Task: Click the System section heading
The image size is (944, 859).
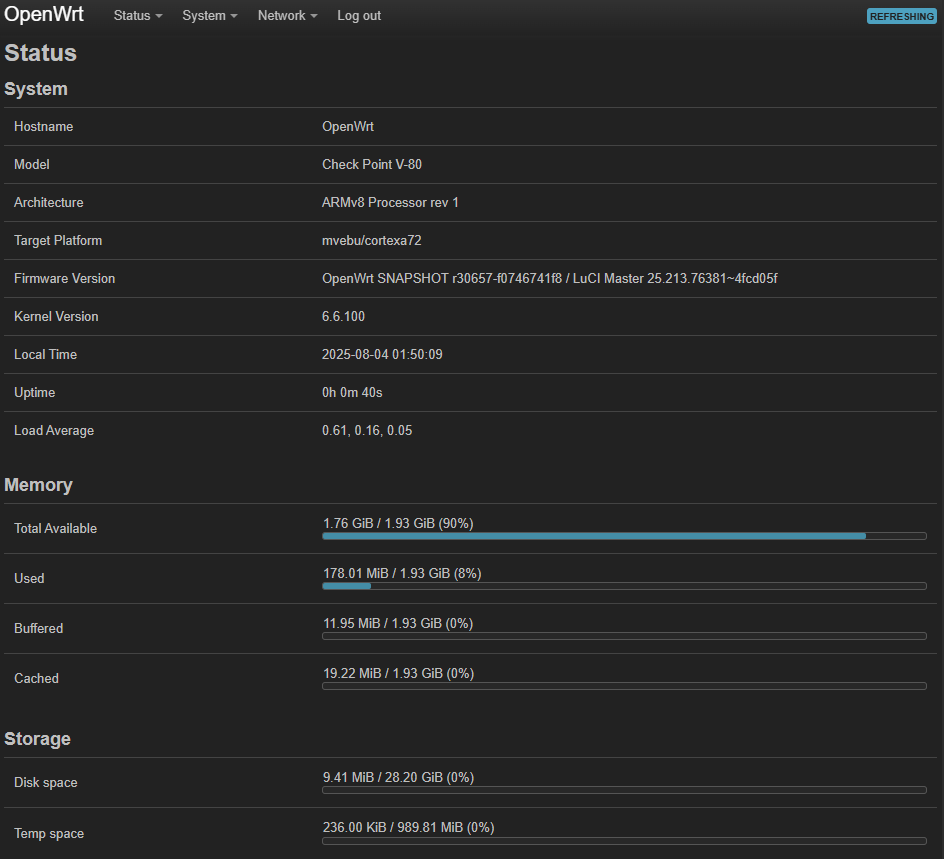Action: click(36, 88)
